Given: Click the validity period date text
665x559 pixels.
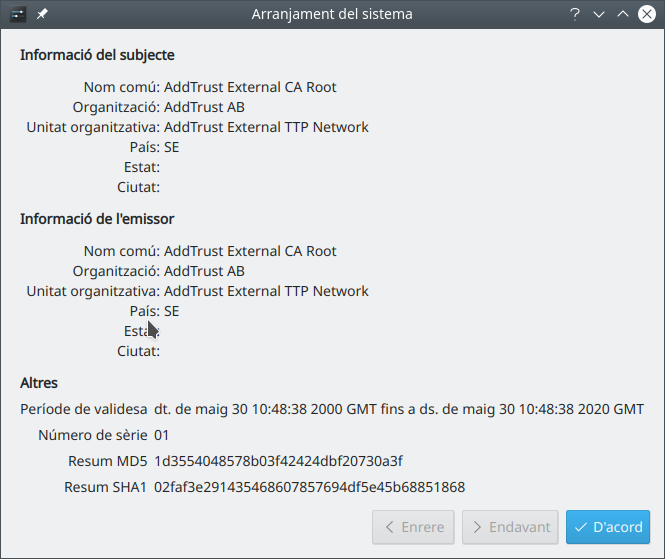Looking at the screenshot, I should pos(398,409).
